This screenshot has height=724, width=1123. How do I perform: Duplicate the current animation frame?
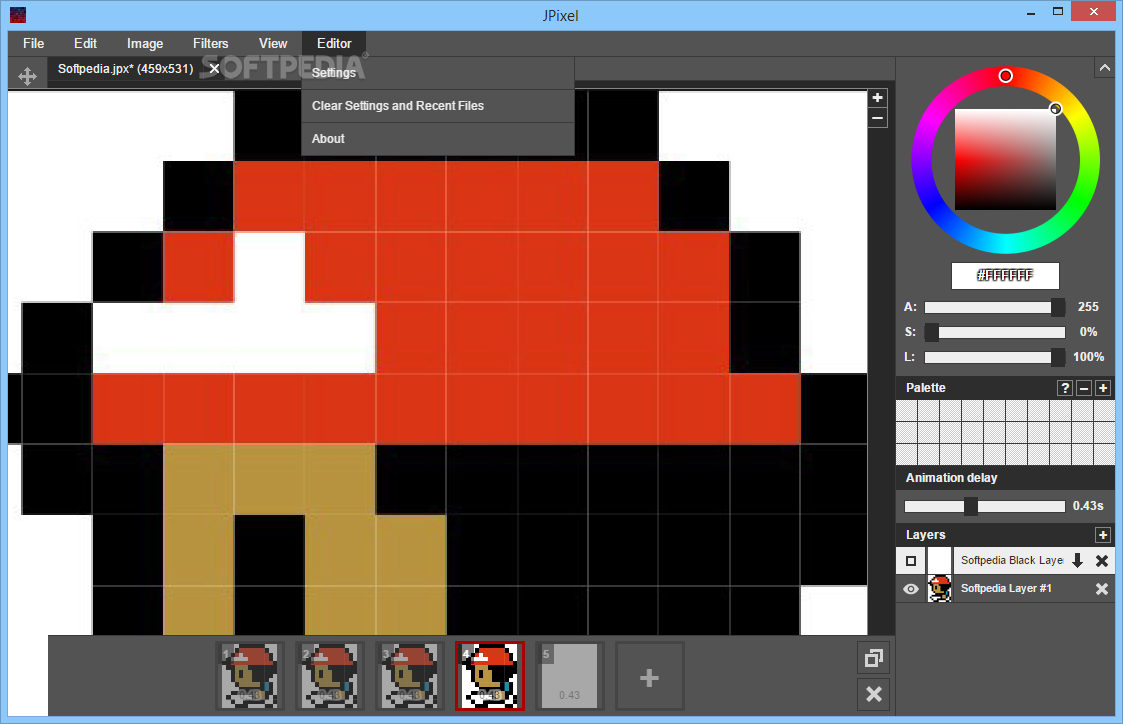[874, 658]
